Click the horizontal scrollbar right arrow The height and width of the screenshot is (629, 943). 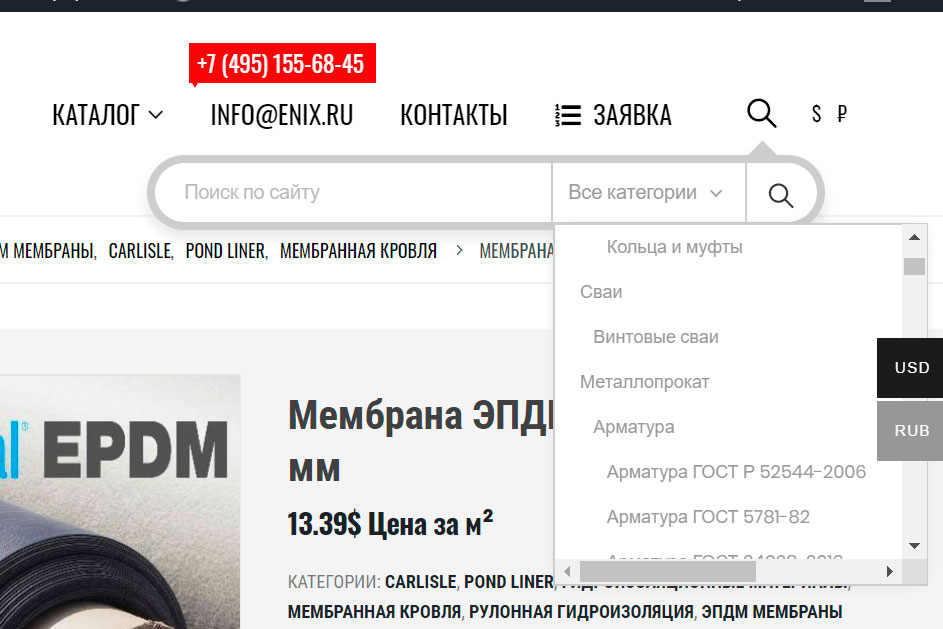(x=889, y=571)
